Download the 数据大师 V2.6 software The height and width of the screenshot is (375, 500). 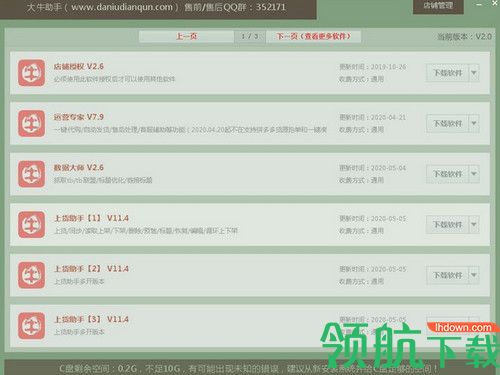tap(447, 174)
